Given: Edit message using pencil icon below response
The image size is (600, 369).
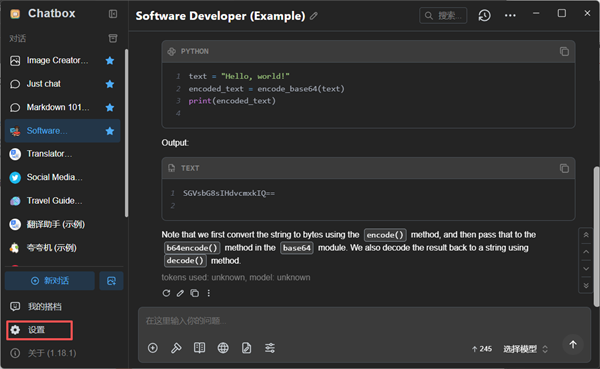Looking at the screenshot, I should pyautogui.click(x=180, y=293).
